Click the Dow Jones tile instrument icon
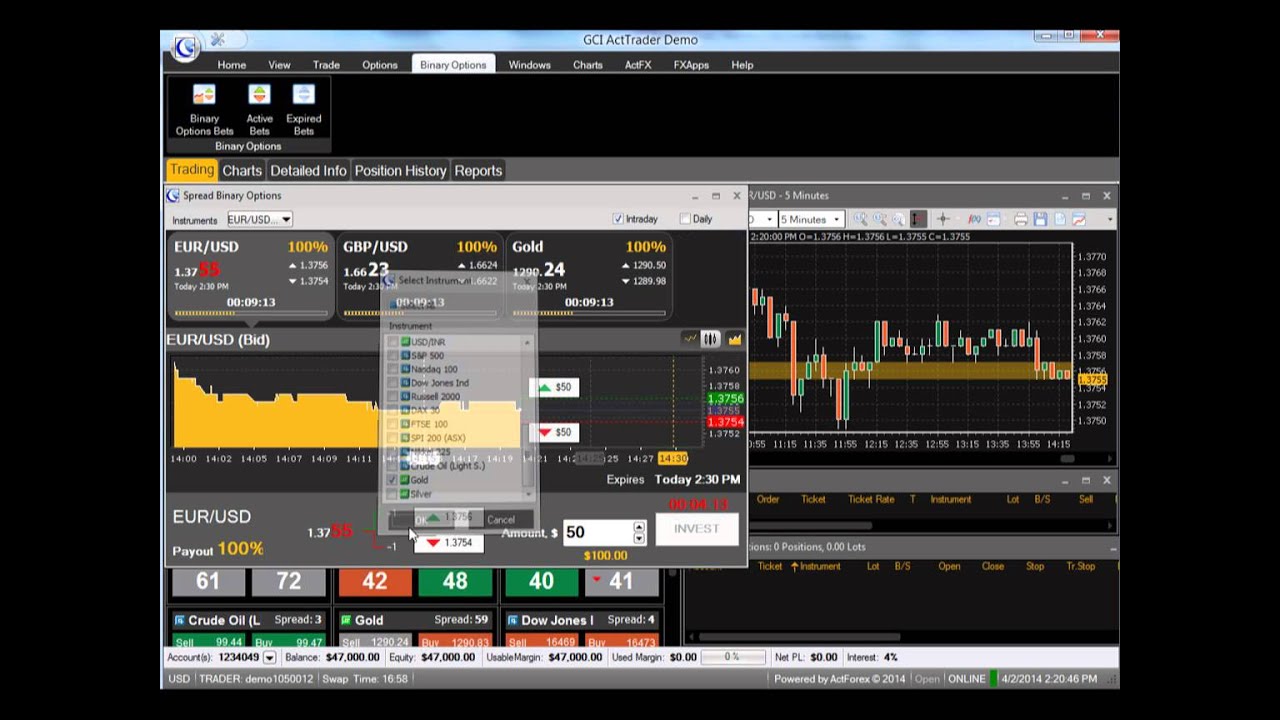The image size is (1280, 720). (x=514, y=620)
